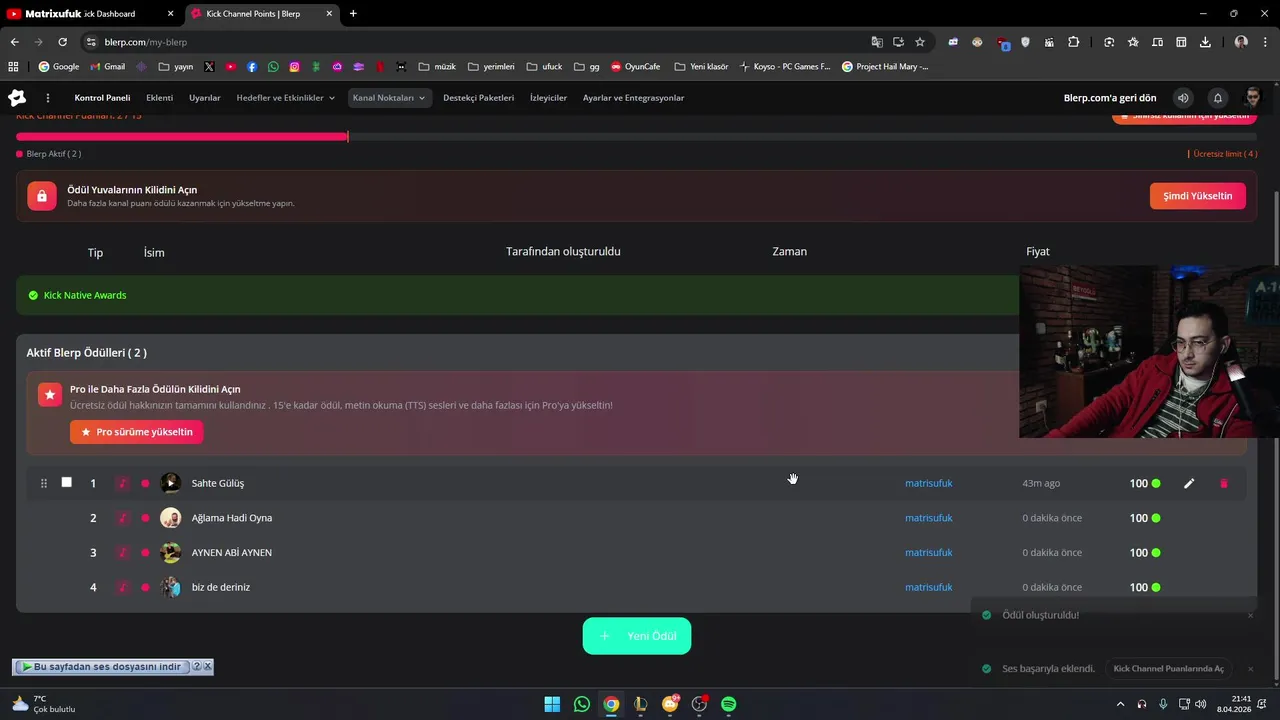Screen dimensions: 1280x720
Task: Open browser downloads icon
Action: coord(1205,42)
